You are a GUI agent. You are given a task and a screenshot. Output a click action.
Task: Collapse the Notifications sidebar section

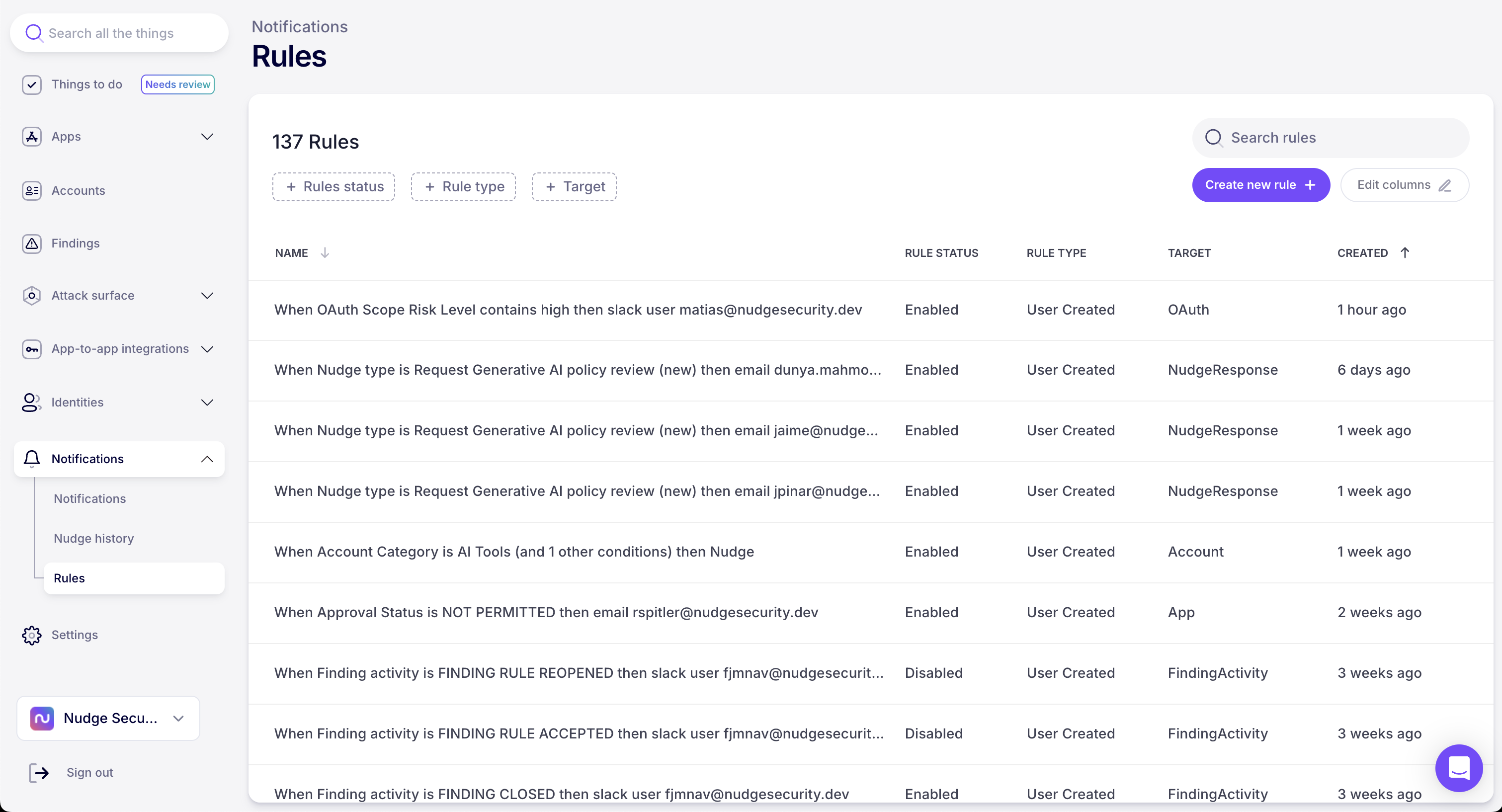coord(207,459)
